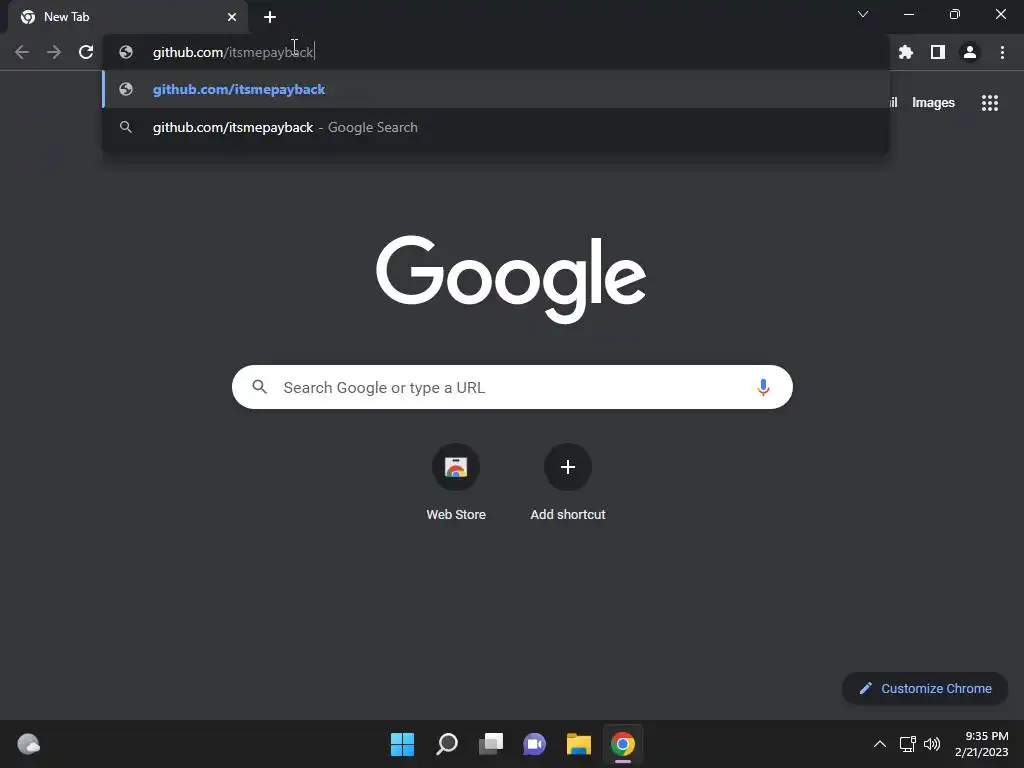The width and height of the screenshot is (1024, 768).
Task: Click the browser forward arrow
Action: point(54,52)
